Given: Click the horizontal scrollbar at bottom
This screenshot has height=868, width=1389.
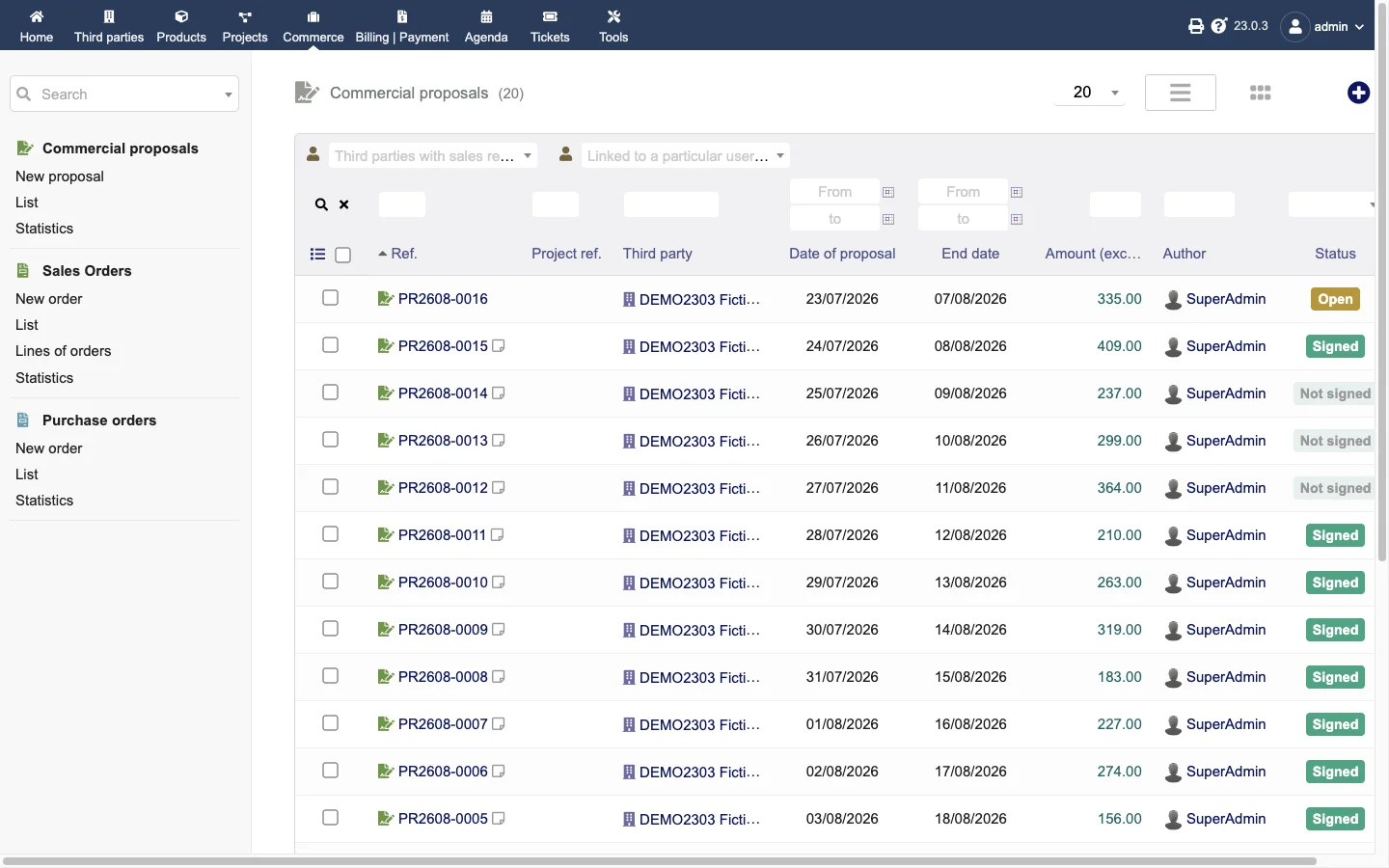Looking at the screenshot, I should 660,860.
